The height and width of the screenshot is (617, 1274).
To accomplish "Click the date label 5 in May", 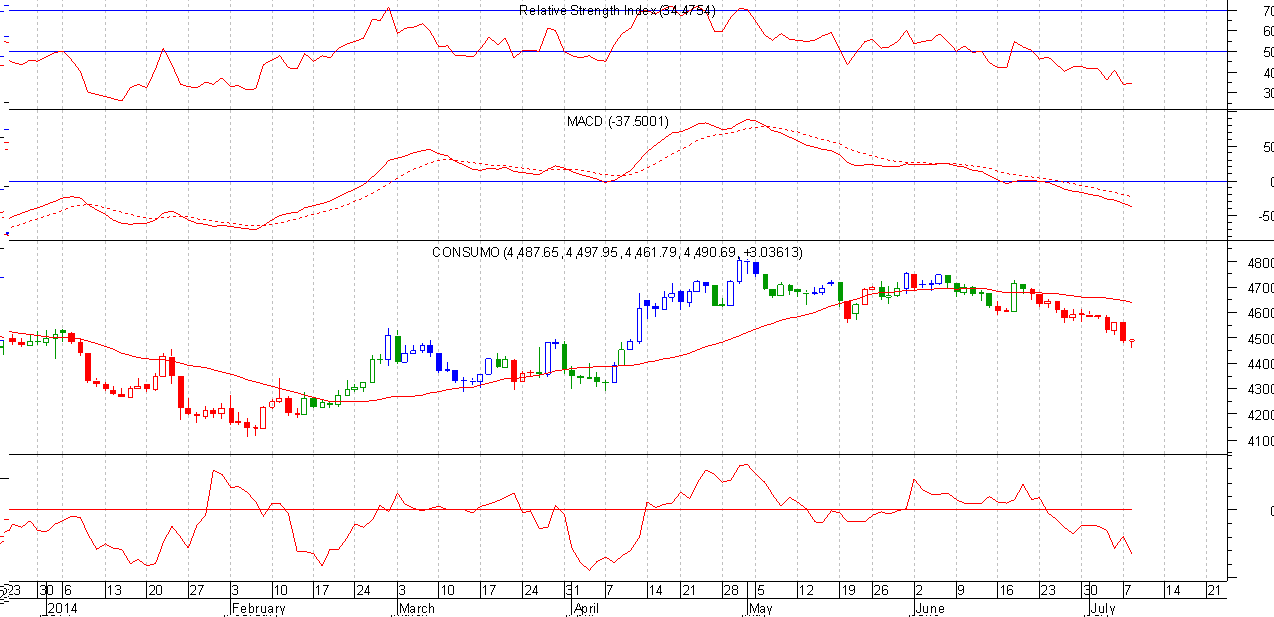I will click(x=759, y=590).
